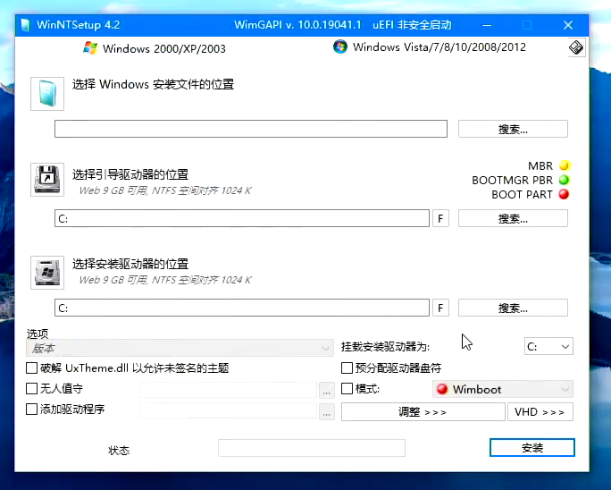The width and height of the screenshot is (611, 490).
Task: Click the red Wimboot indicator icon
Action: point(442,389)
